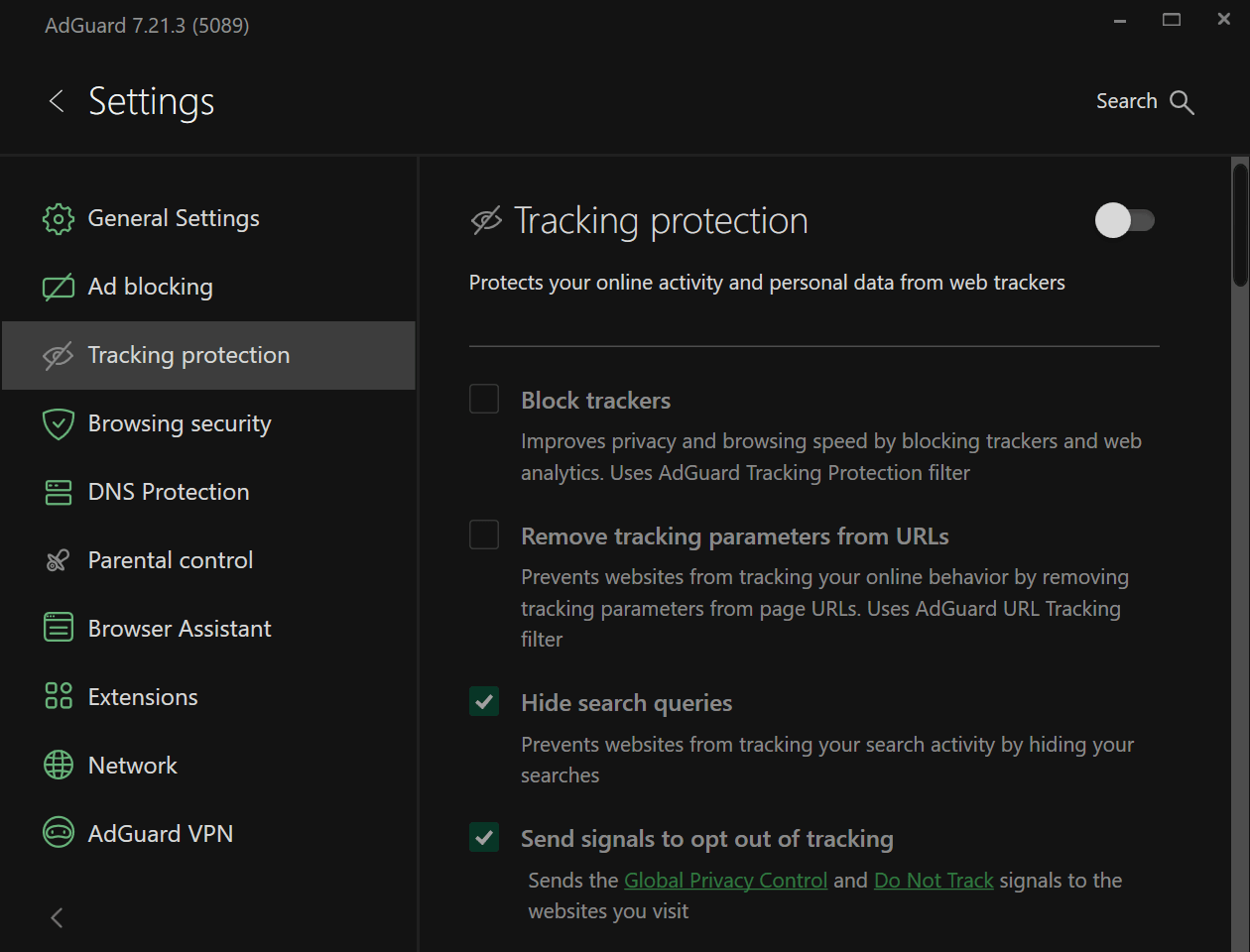The height and width of the screenshot is (952, 1250).
Task: Click the crossed-eye icon beside Tracking protection heading
Action: (x=486, y=221)
